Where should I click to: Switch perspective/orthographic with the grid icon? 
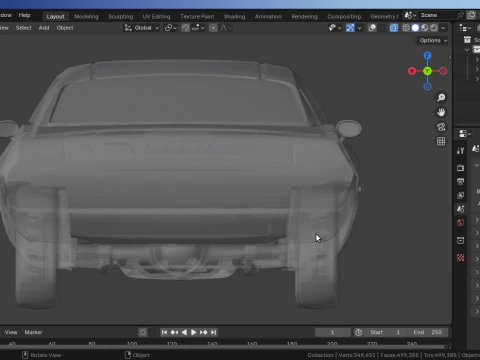441,141
